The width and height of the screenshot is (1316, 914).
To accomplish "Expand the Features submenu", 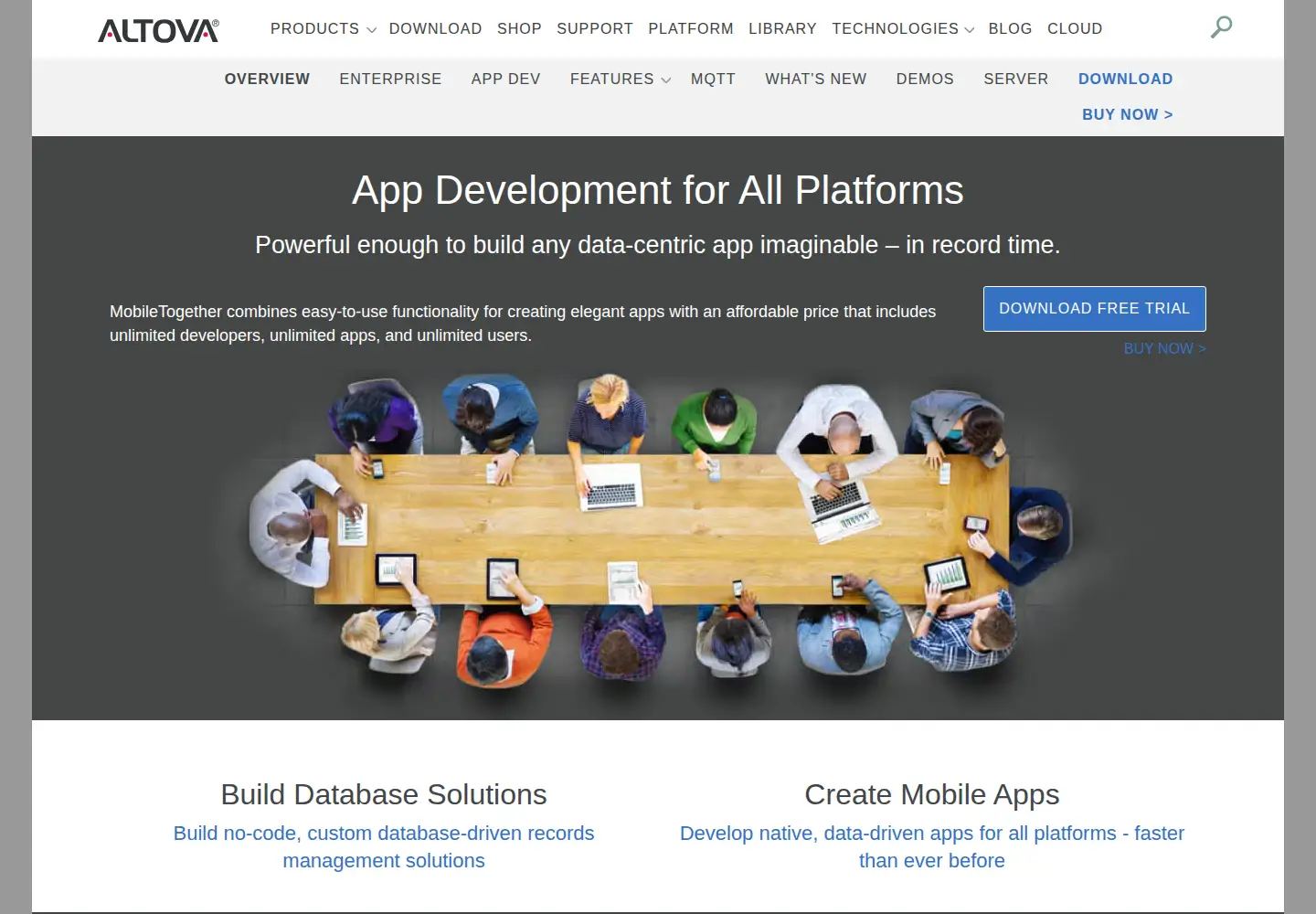I will click(621, 80).
